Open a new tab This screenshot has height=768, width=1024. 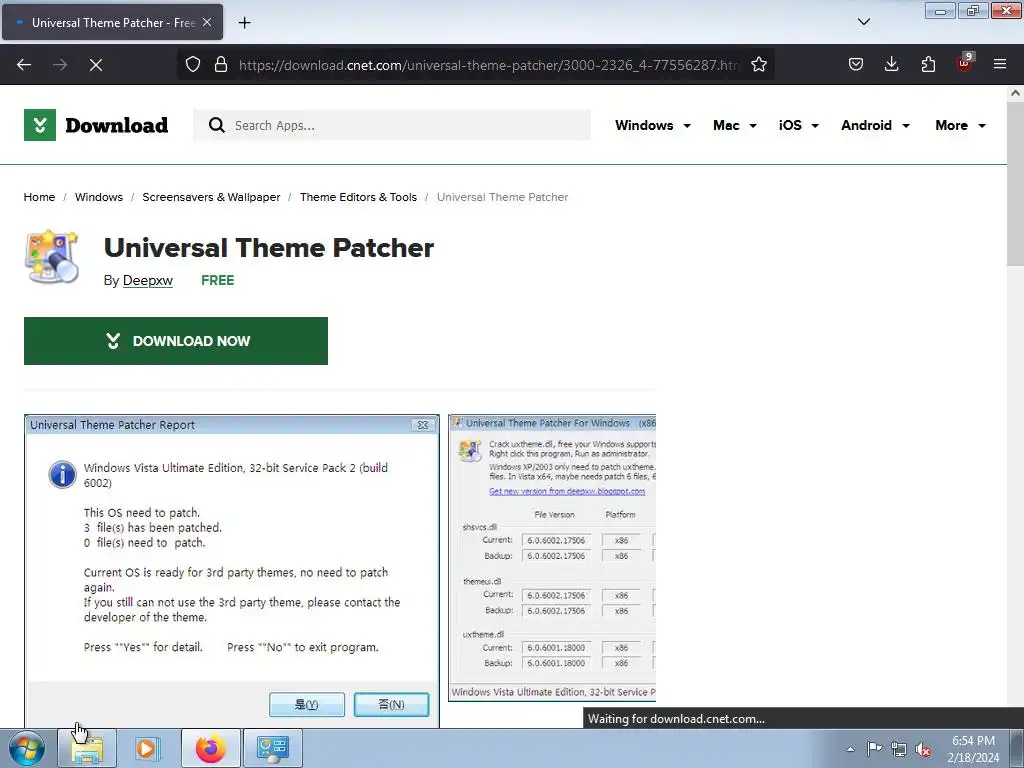pyautogui.click(x=244, y=23)
